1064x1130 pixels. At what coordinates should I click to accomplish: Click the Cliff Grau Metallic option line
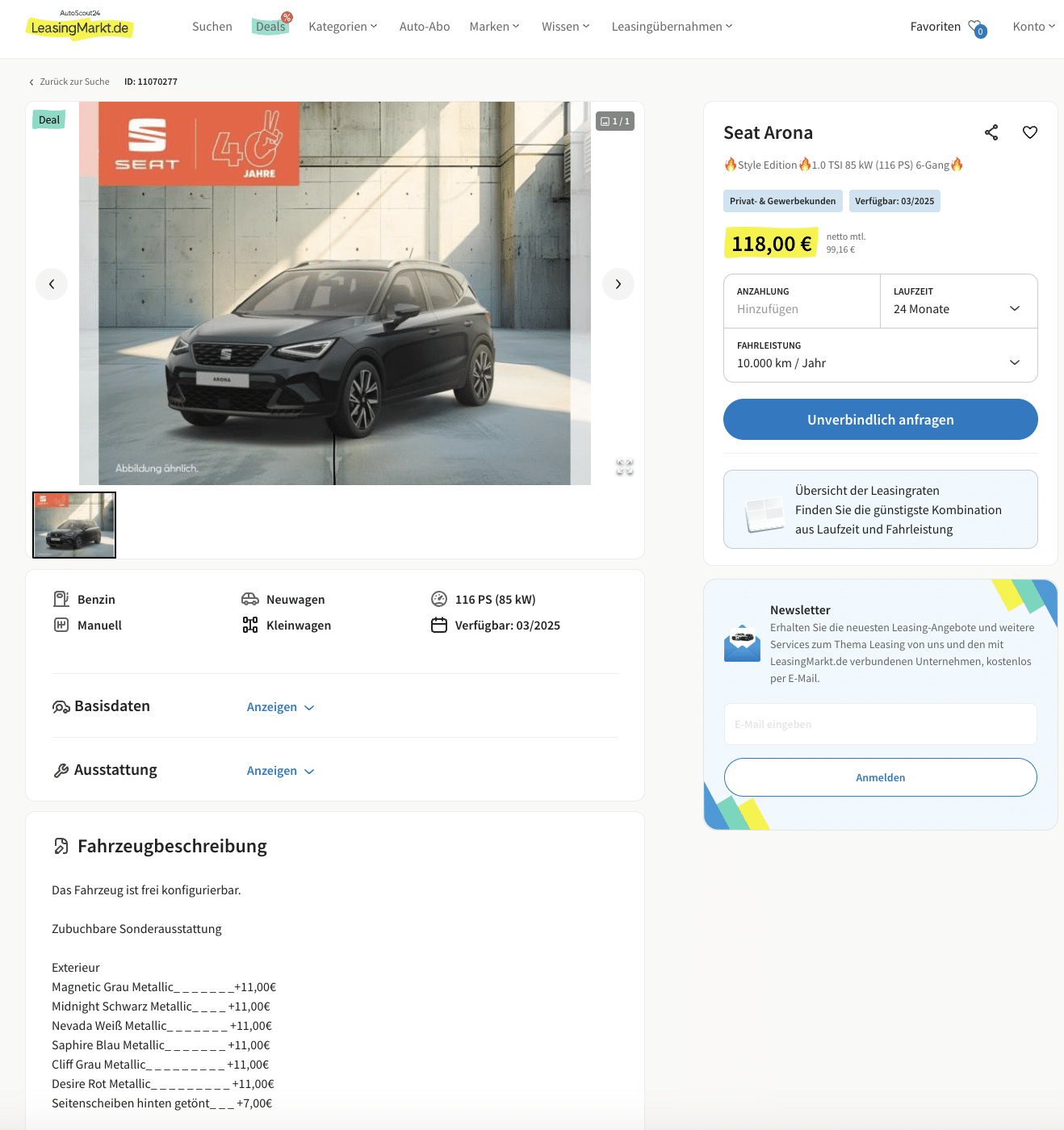tap(160, 1065)
